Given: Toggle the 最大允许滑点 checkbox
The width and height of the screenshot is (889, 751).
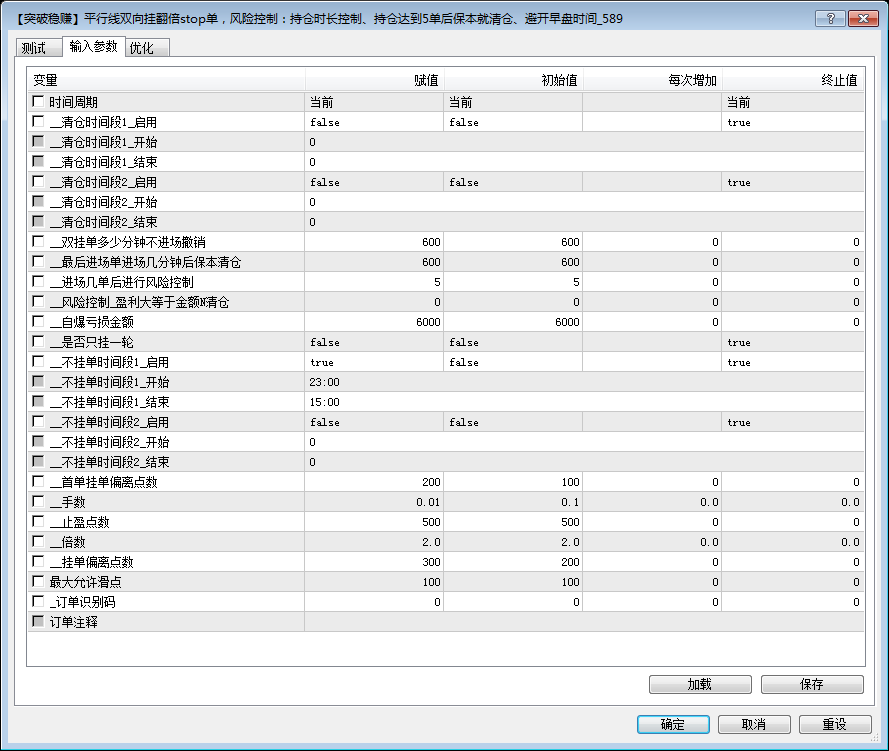Looking at the screenshot, I should (x=38, y=581).
